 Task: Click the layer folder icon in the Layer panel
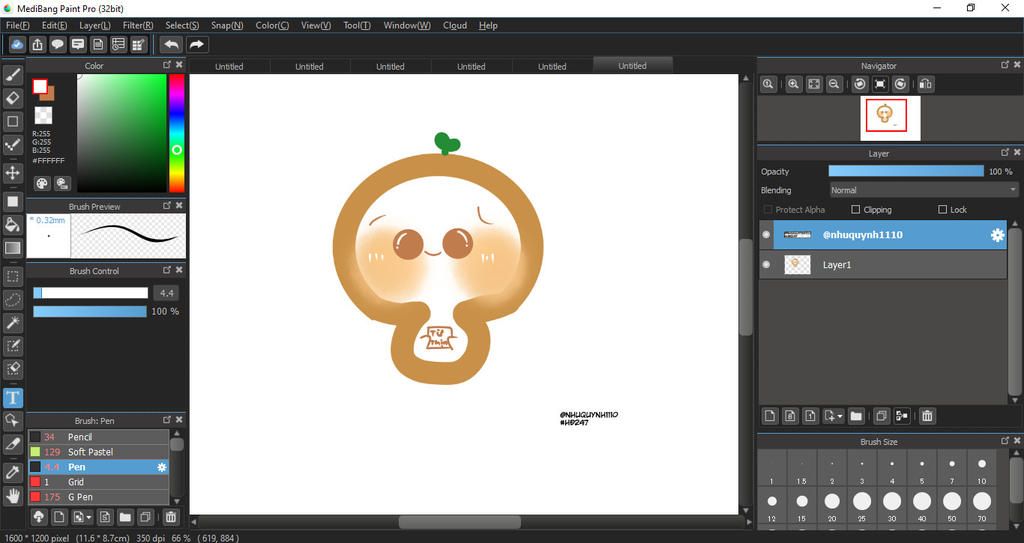pos(856,416)
